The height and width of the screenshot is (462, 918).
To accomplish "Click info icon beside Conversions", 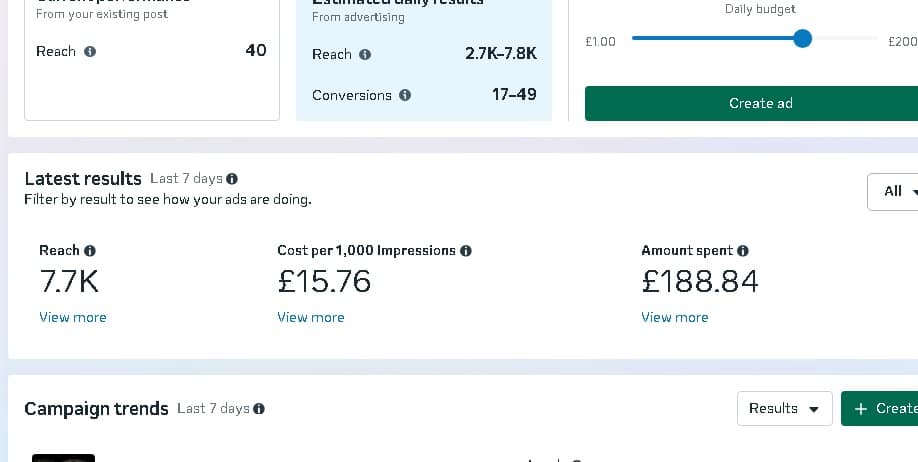I will click(x=405, y=96).
